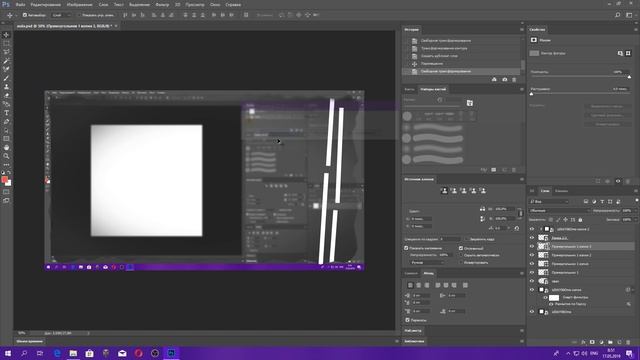Viewport: 640px width, 360px height.
Task: Select the third clone source icon
Action: [464, 191]
